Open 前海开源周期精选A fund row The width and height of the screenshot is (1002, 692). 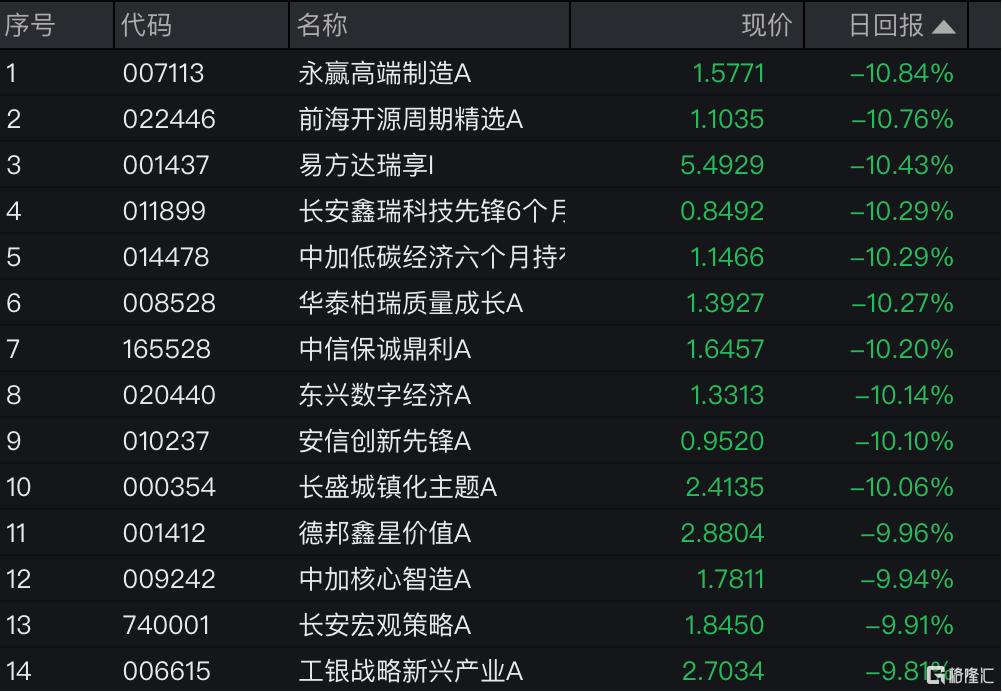501,119
